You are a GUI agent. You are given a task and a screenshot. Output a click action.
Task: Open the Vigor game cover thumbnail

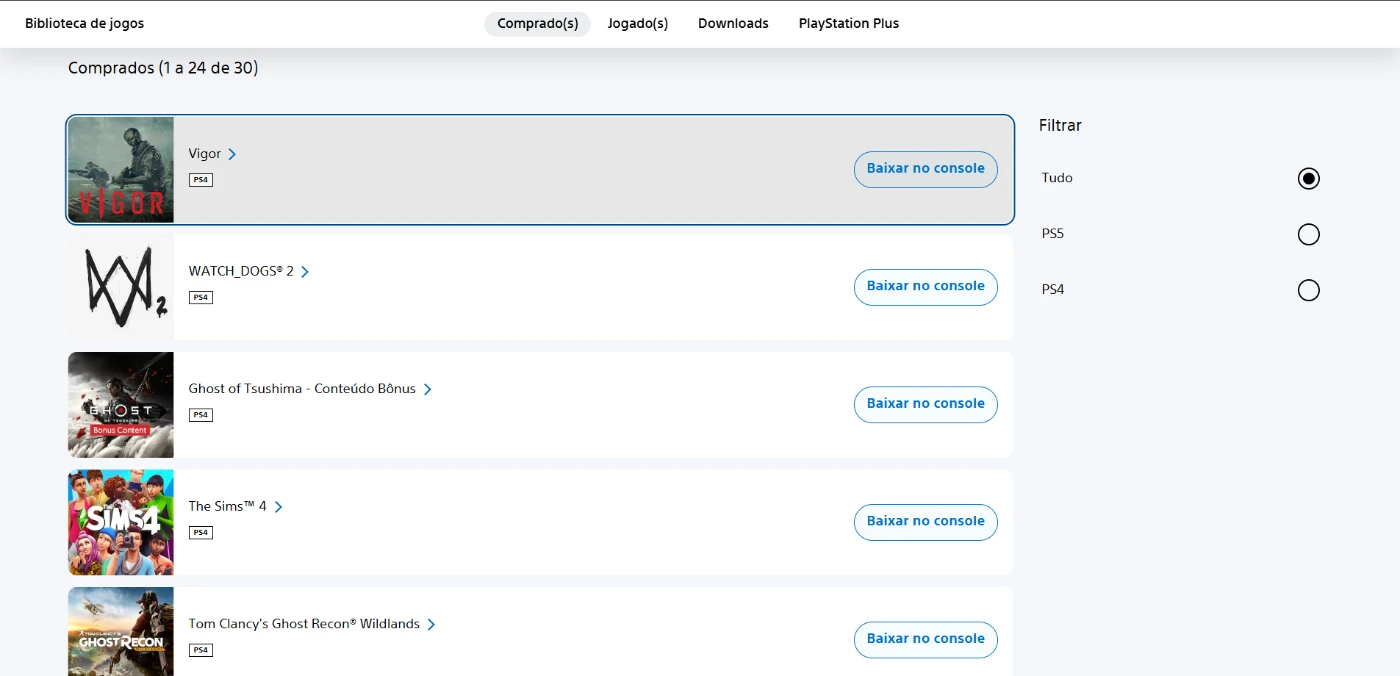point(121,170)
